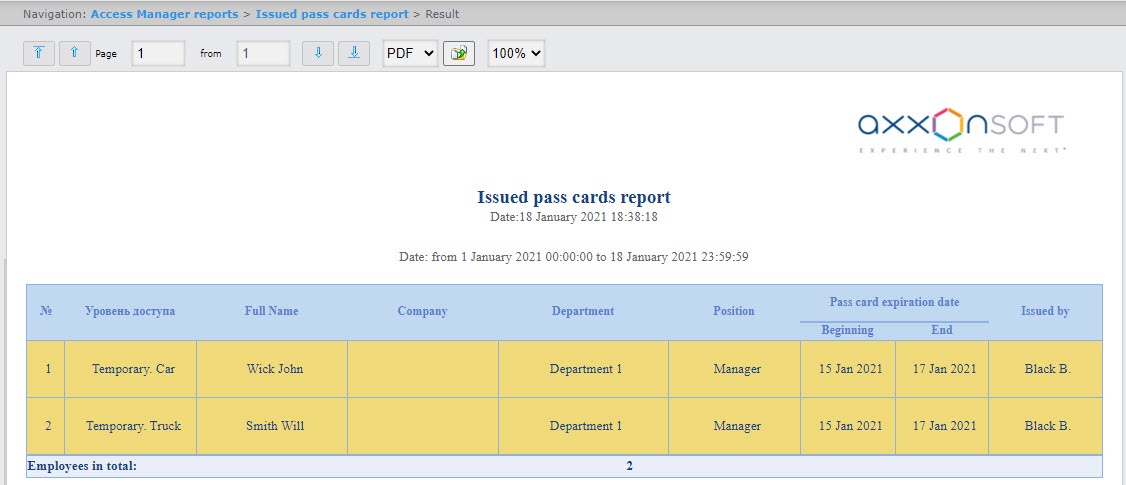Click the Department column header

coord(583,311)
